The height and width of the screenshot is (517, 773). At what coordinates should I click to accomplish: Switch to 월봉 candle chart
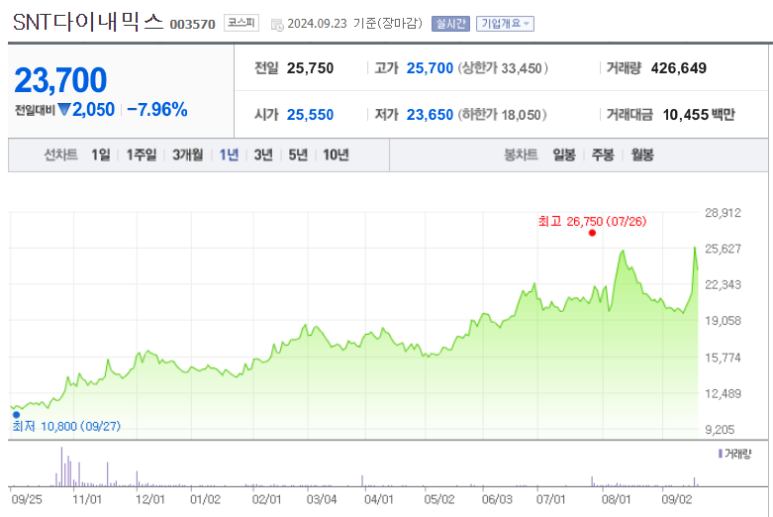[x=642, y=155]
